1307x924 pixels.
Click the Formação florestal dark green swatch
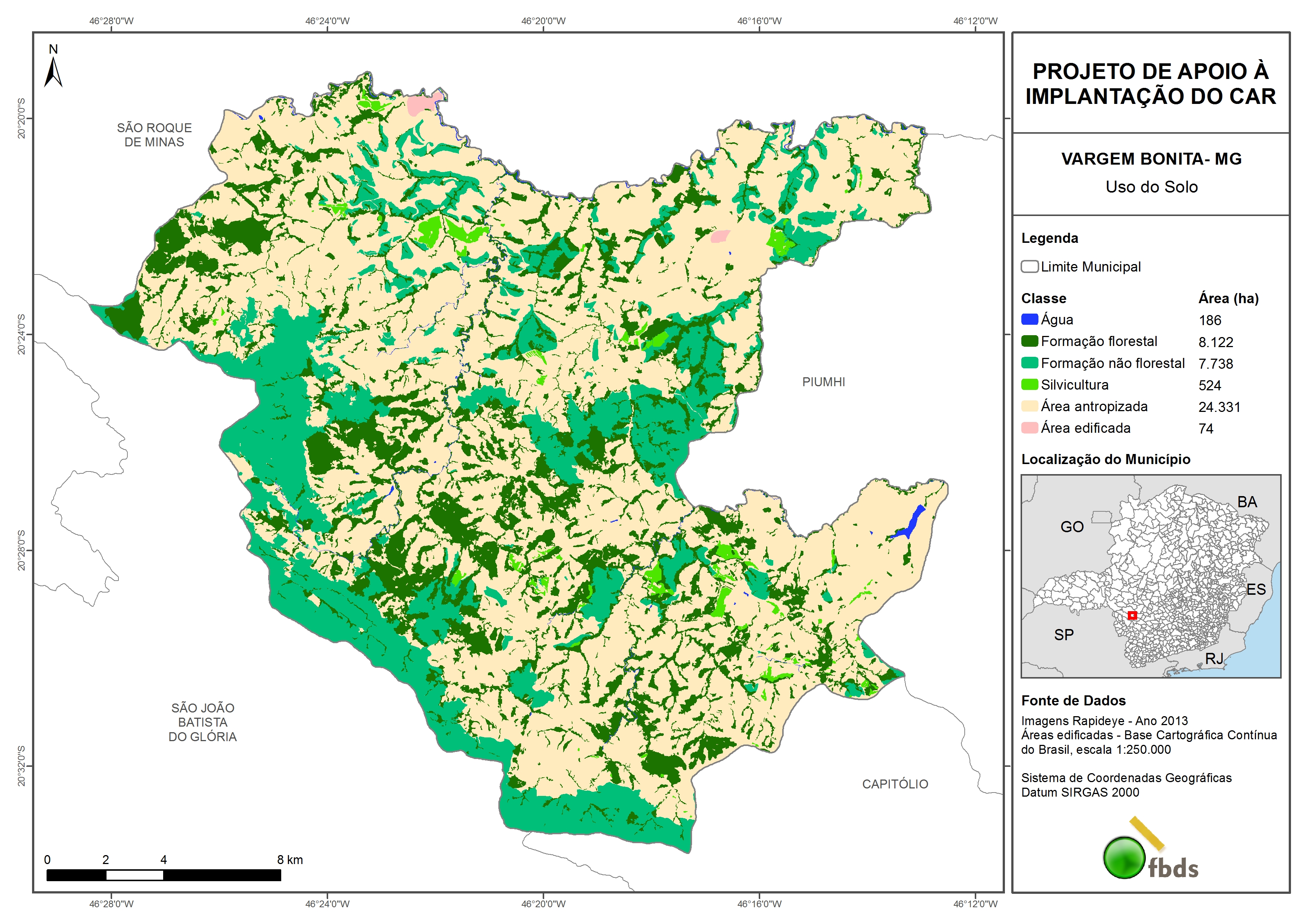(1029, 341)
